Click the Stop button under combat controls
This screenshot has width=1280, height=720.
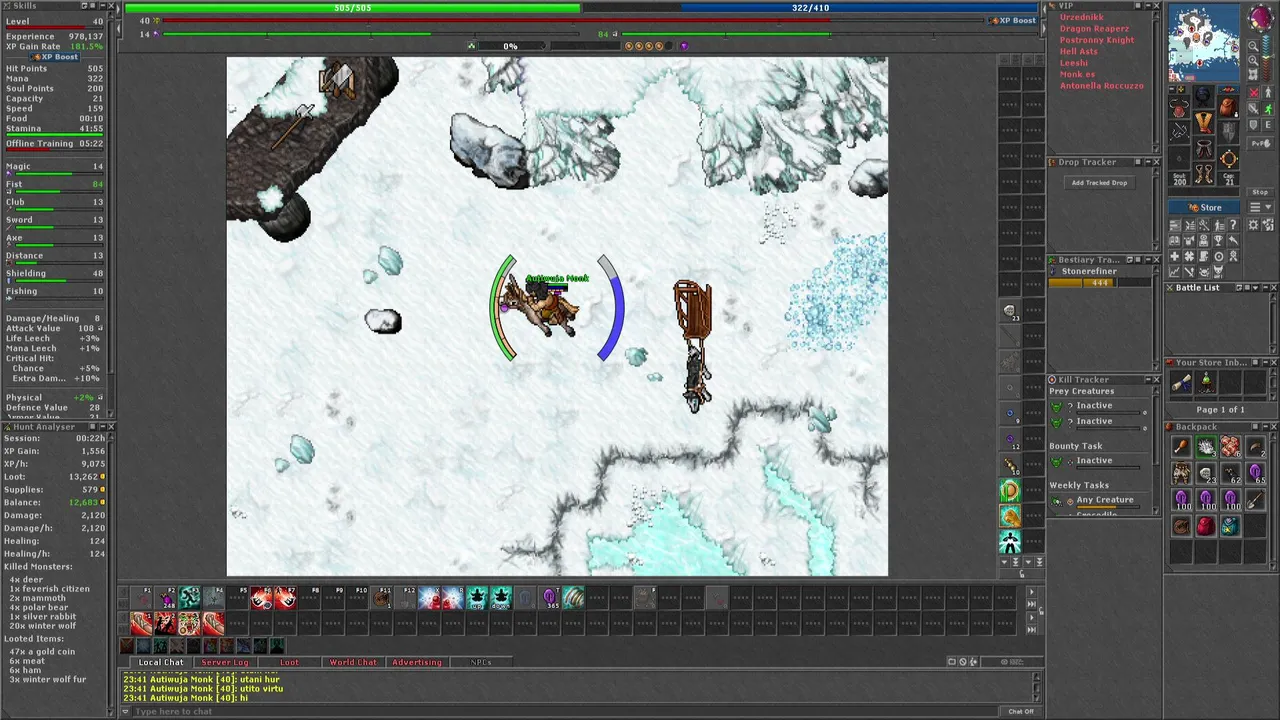click(1260, 192)
